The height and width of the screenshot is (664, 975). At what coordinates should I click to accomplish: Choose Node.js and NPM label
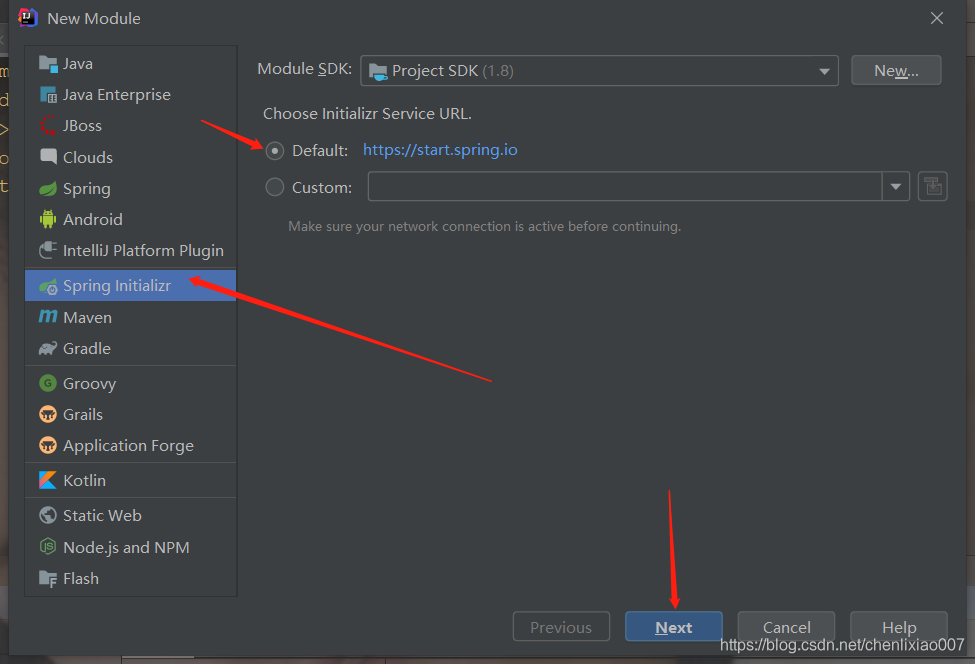click(126, 547)
